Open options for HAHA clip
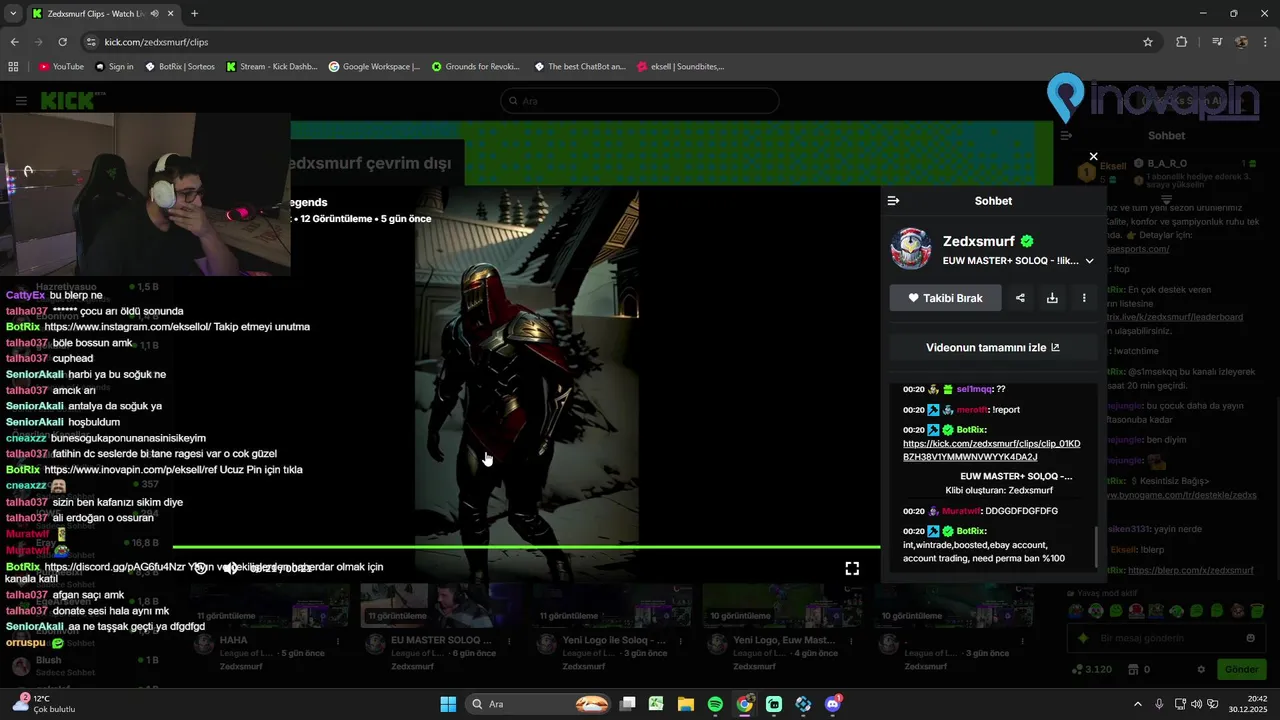The height and width of the screenshot is (720, 1280). click(x=338, y=641)
